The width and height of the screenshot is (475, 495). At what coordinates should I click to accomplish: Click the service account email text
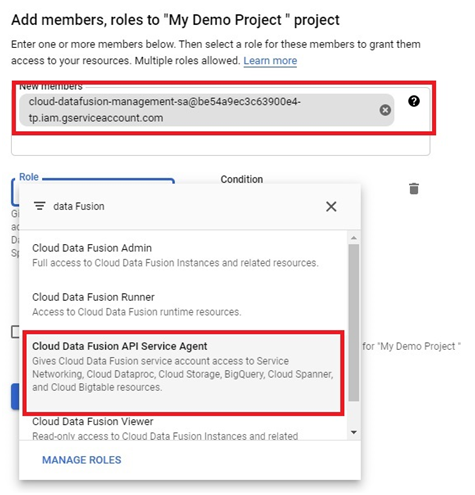[165, 109]
